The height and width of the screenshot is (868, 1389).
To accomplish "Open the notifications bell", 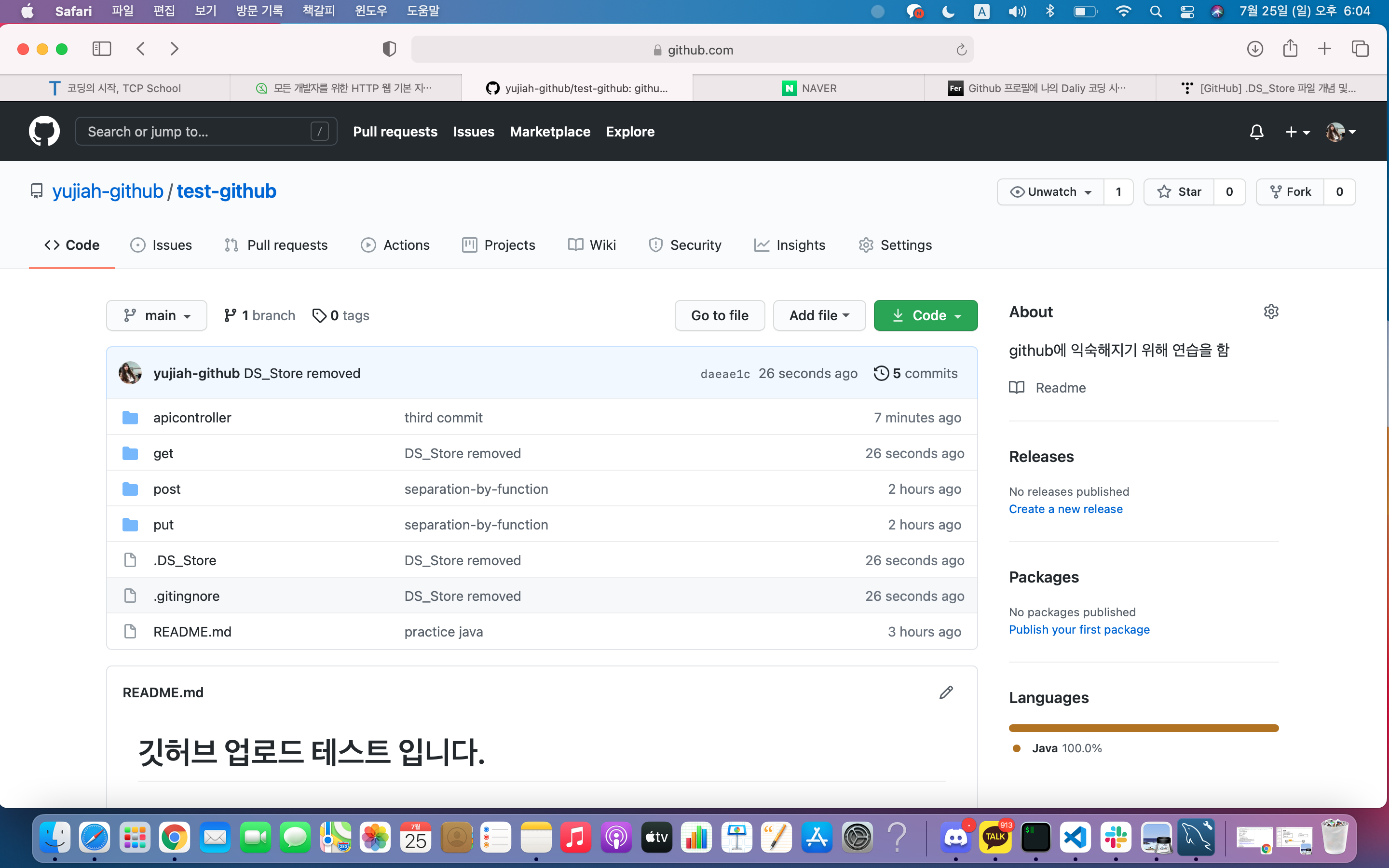I will point(1256,132).
